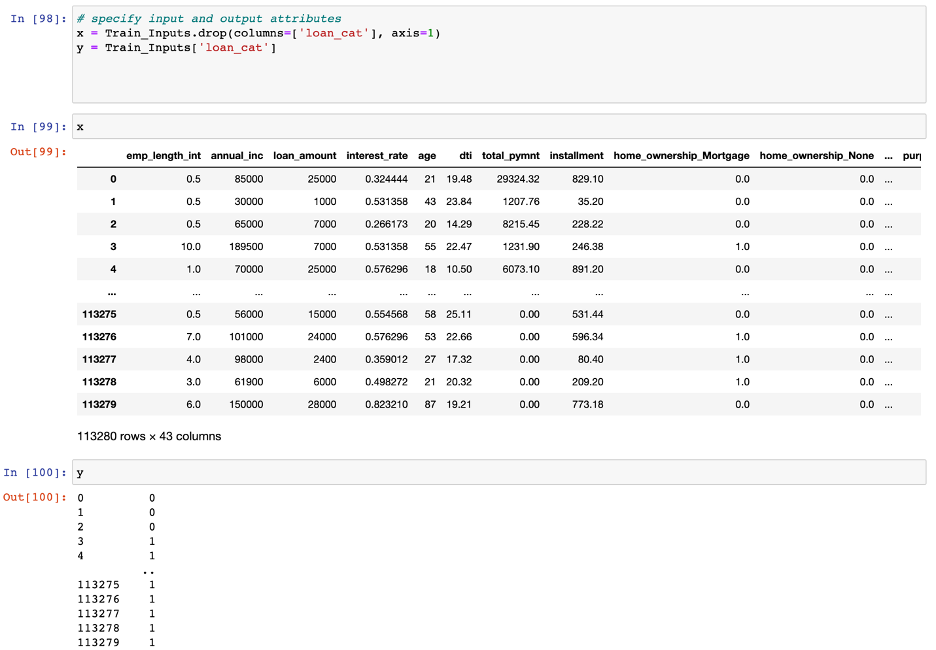Image resolution: width=936 pixels, height=650 pixels.
Task: Click the installment column header
Action: click(x=579, y=155)
